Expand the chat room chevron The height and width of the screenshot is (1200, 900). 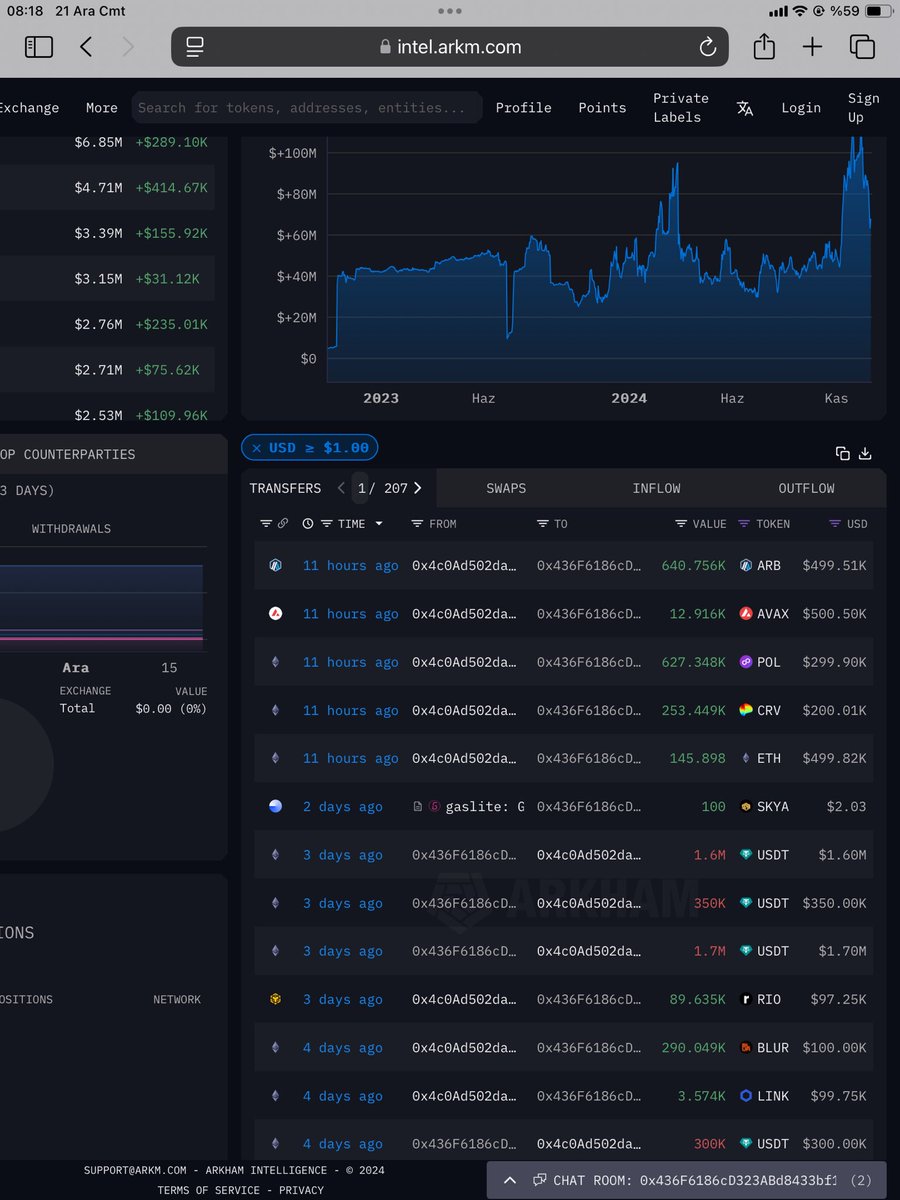pyautogui.click(x=510, y=1180)
